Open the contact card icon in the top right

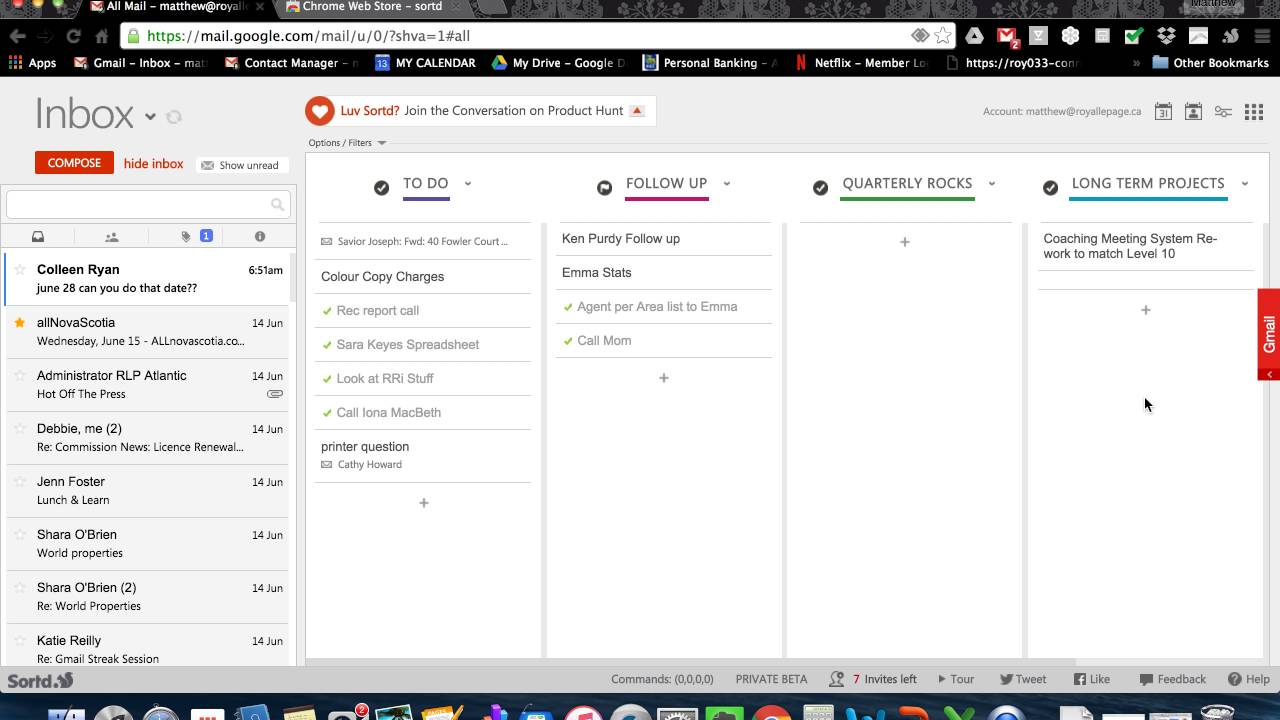1193,111
